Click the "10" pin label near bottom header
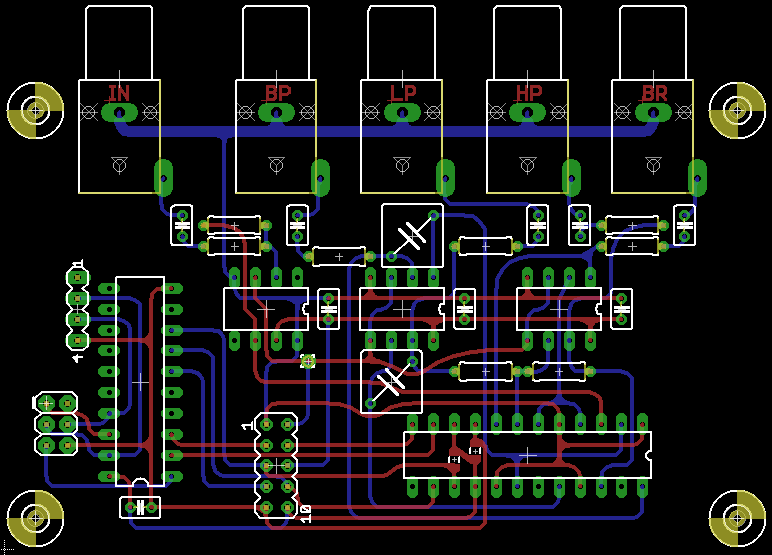The width and height of the screenshot is (772, 555). click(305, 514)
